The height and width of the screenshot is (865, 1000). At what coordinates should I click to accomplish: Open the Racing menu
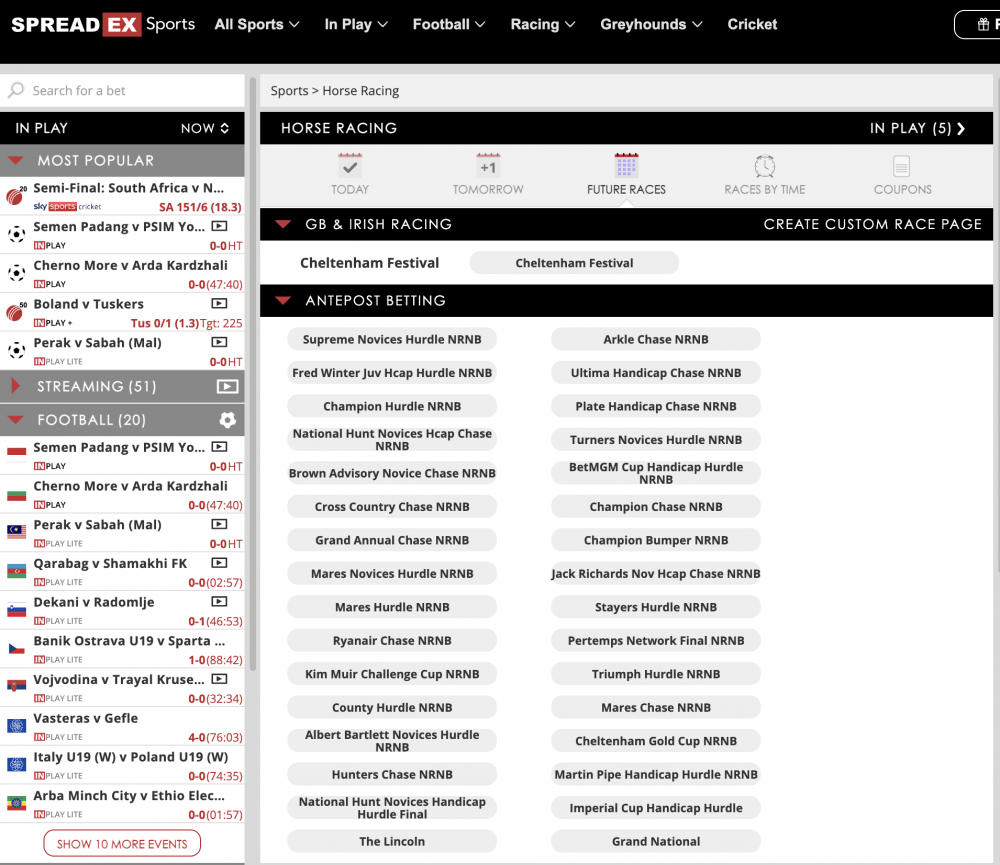[542, 24]
